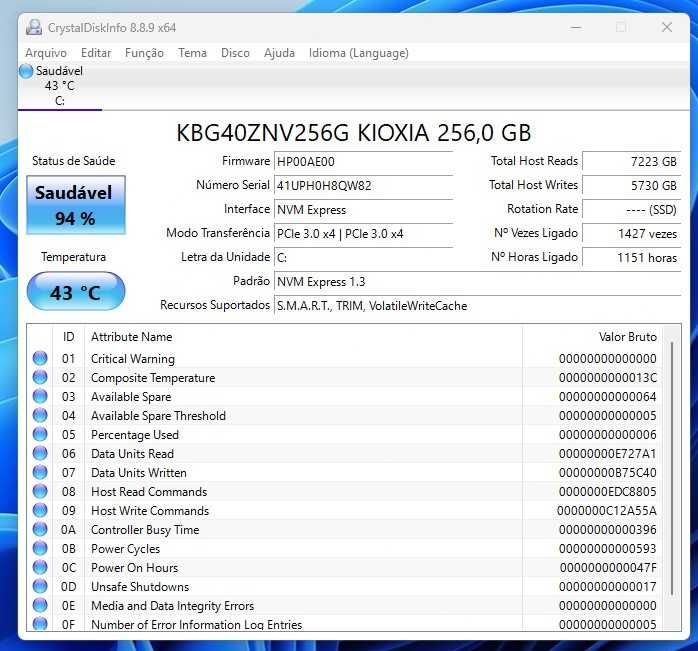Viewport: 698px width, 651px height.
Task: Click raw value 0000000B75C40
Action: tap(608, 473)
